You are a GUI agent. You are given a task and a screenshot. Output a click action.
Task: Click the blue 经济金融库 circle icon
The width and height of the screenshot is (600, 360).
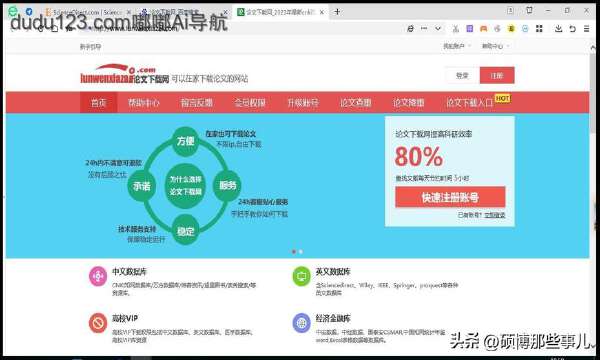(302, 323)
